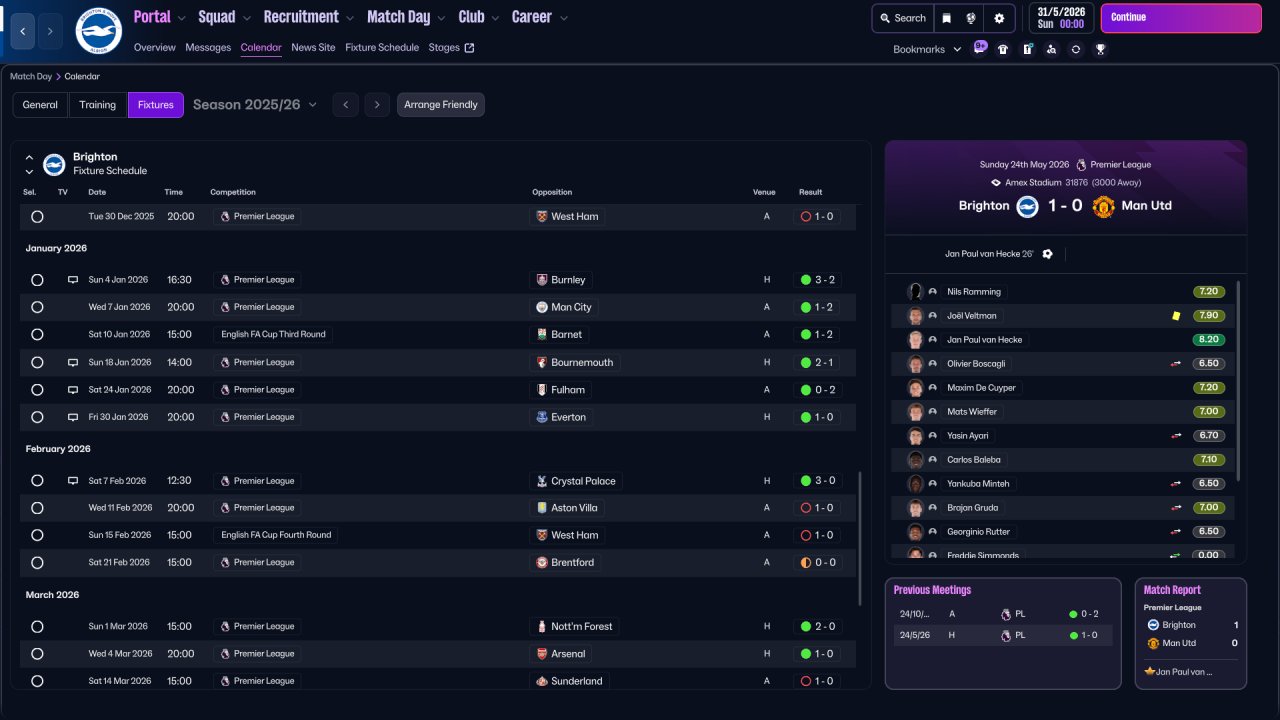Go to previous season with left arrow

[345, 105]
